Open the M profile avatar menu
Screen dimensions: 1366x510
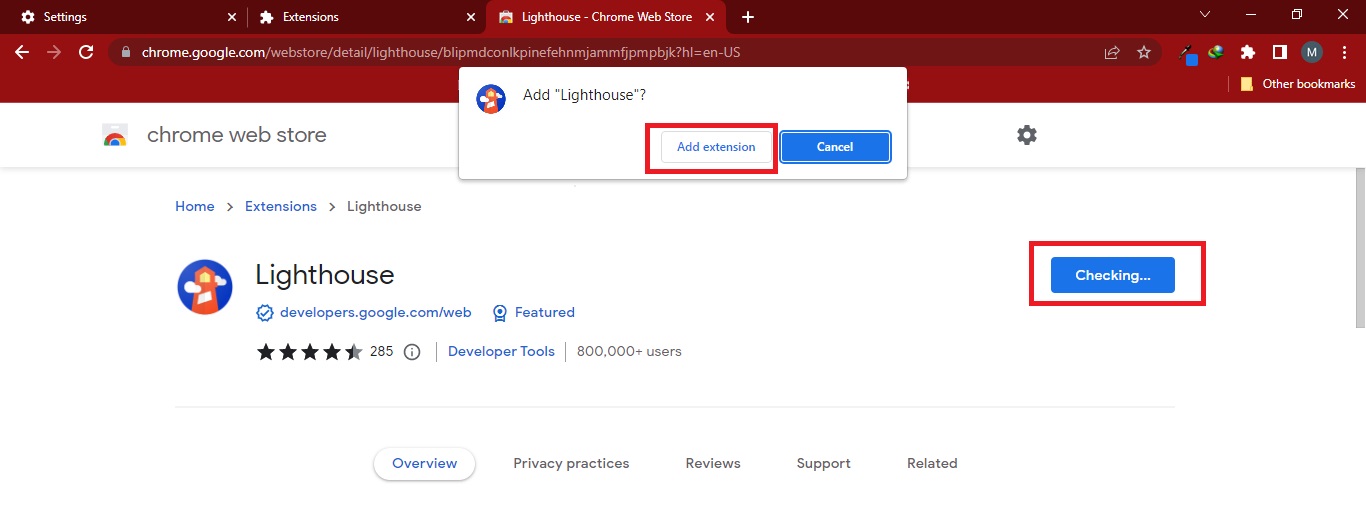(x=1312, y=52)
